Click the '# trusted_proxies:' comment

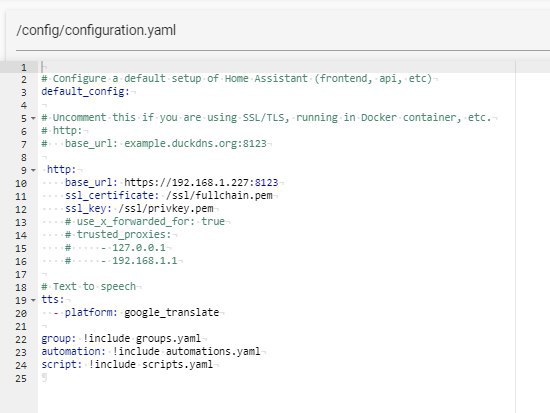pyautogui.click(x=118, y=234)
